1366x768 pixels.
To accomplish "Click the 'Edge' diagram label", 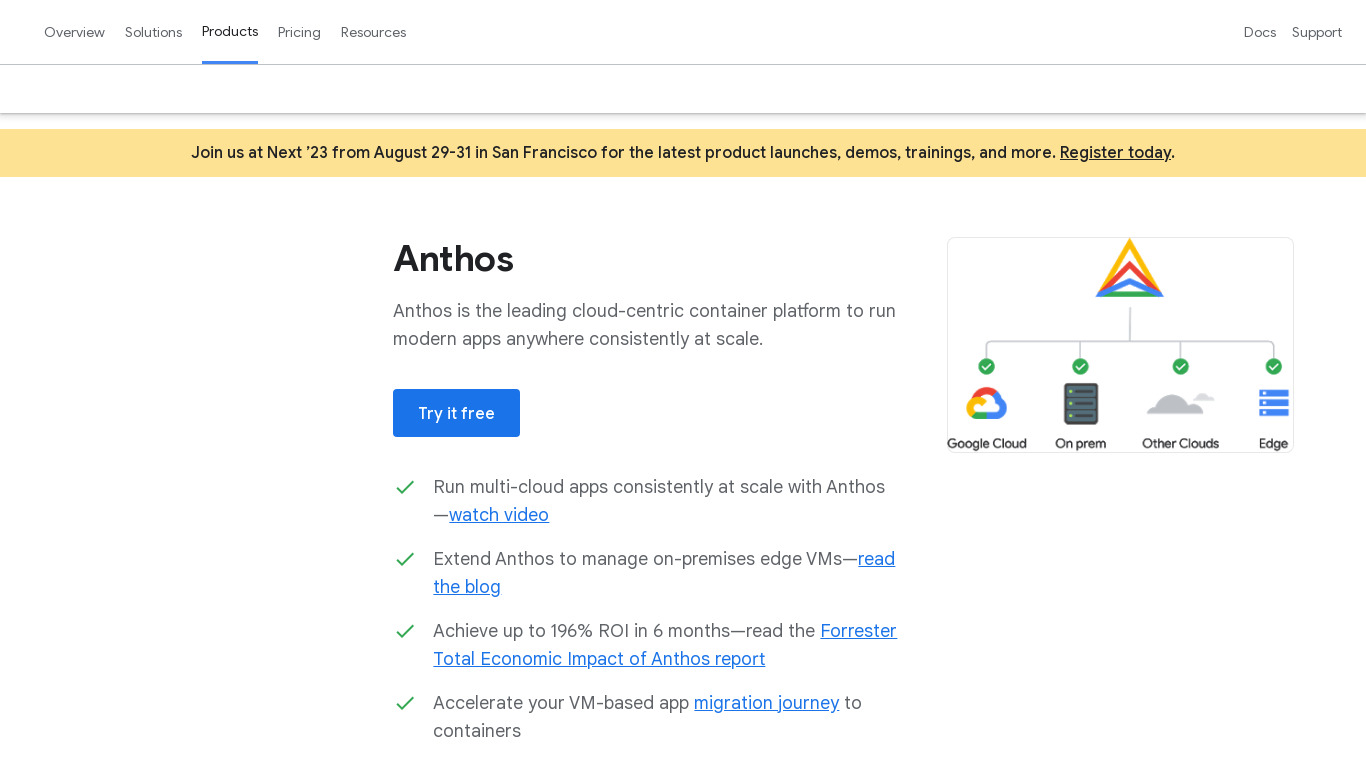I will (x=1273, y=443).
